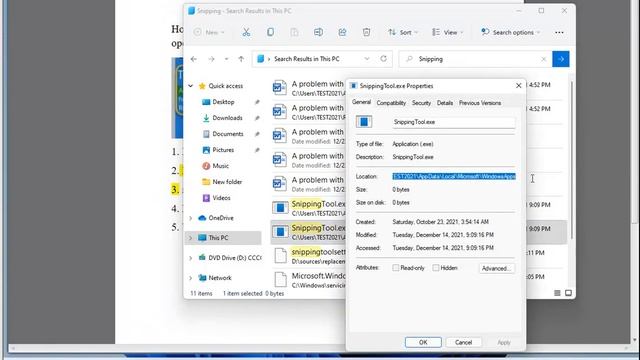Expand the Network tree node
640x360 pixels.
pos(191,278)
